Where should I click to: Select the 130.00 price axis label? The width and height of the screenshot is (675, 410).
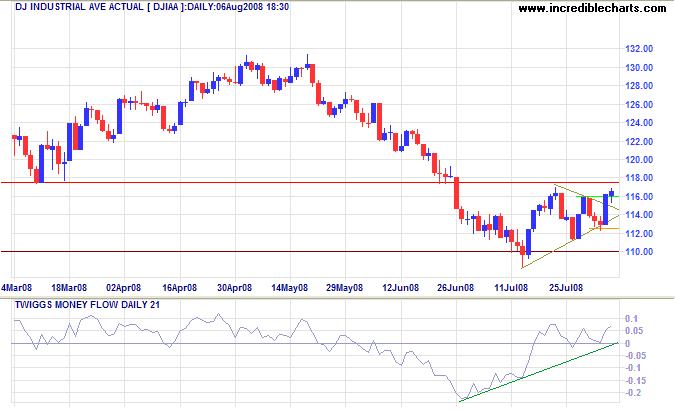tap(639, 68)
